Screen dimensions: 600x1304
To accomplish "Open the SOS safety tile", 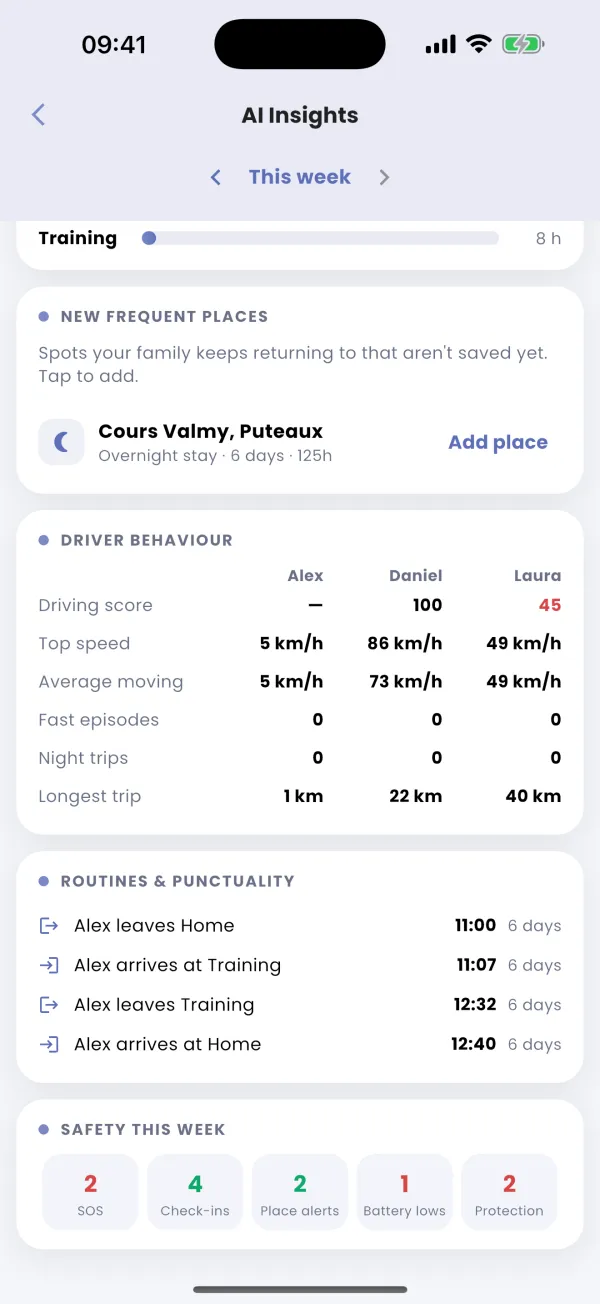I will point(90,1192).
